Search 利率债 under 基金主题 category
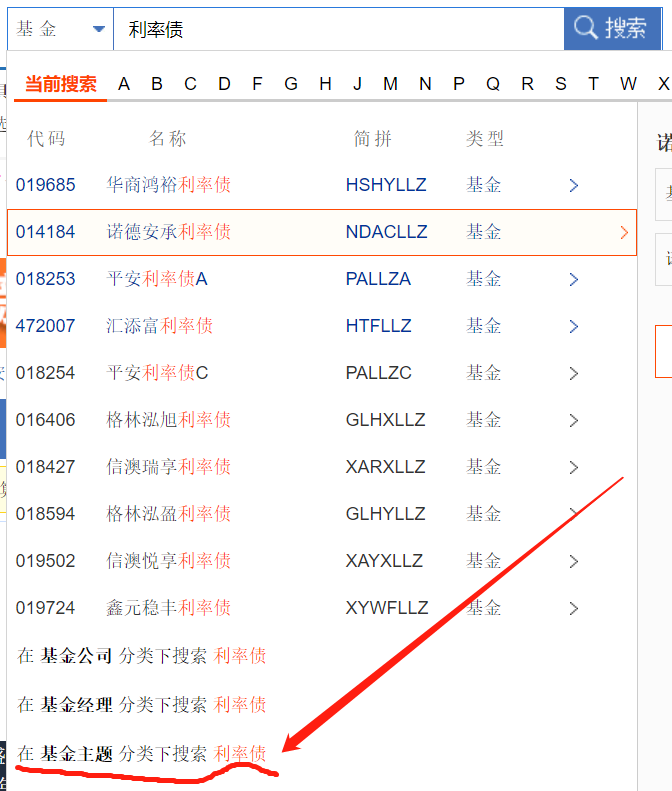Screen dimensions: 672x791 141,754
